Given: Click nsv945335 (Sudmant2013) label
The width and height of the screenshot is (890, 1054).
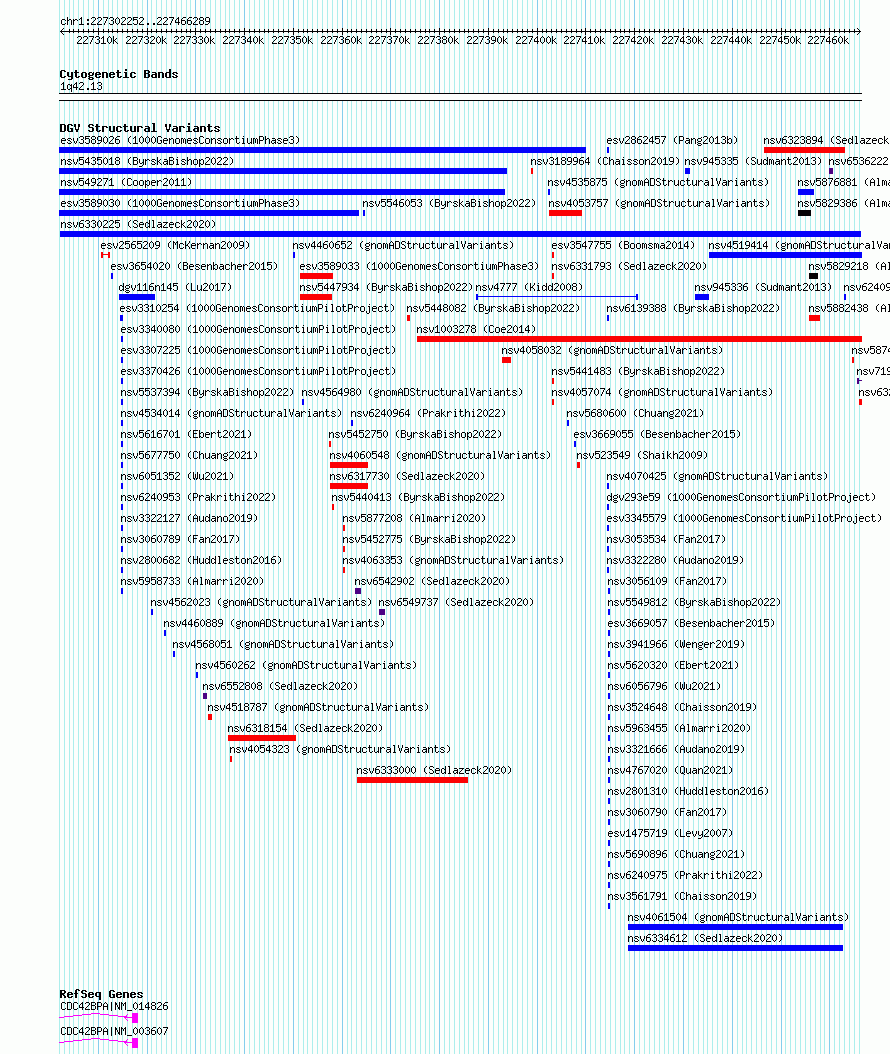Looking at the screenshot, I should [x=753, y=161].
